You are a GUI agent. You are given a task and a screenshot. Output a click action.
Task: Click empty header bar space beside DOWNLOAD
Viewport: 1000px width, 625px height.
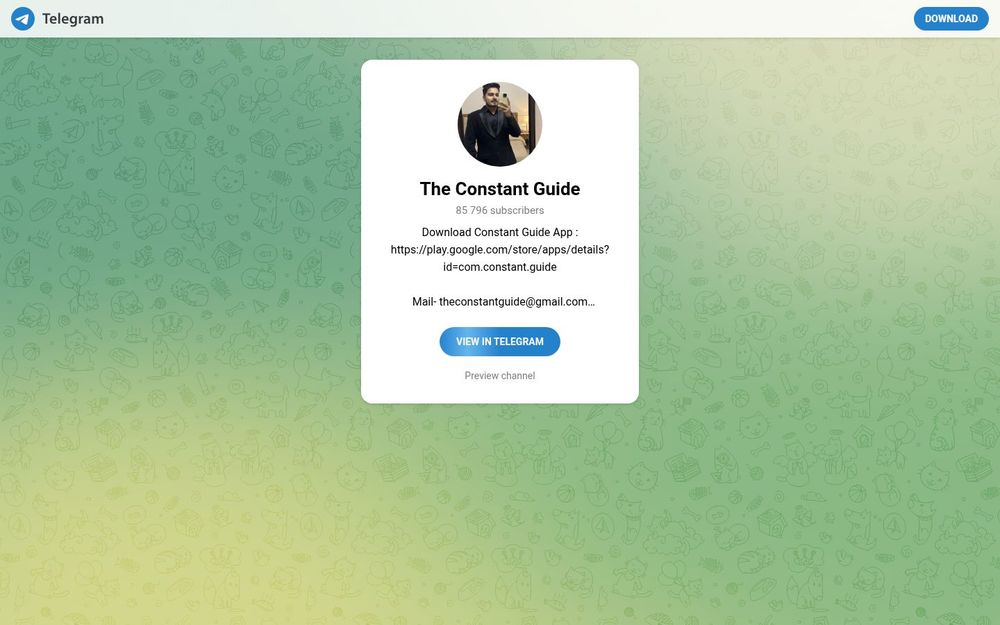click(x=510, y=18)
